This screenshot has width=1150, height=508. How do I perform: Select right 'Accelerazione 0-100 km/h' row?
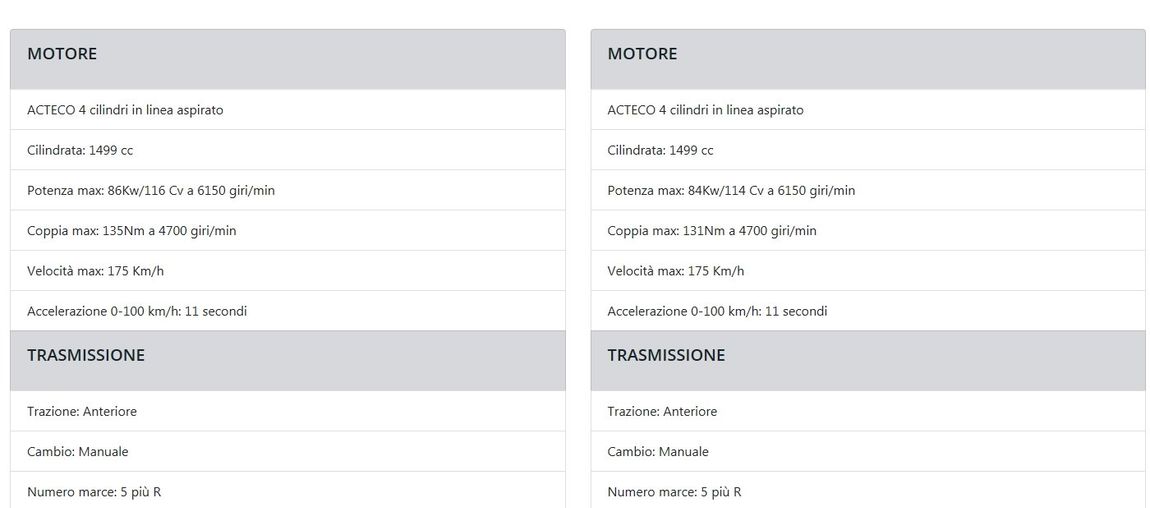(x=868, y=311)
